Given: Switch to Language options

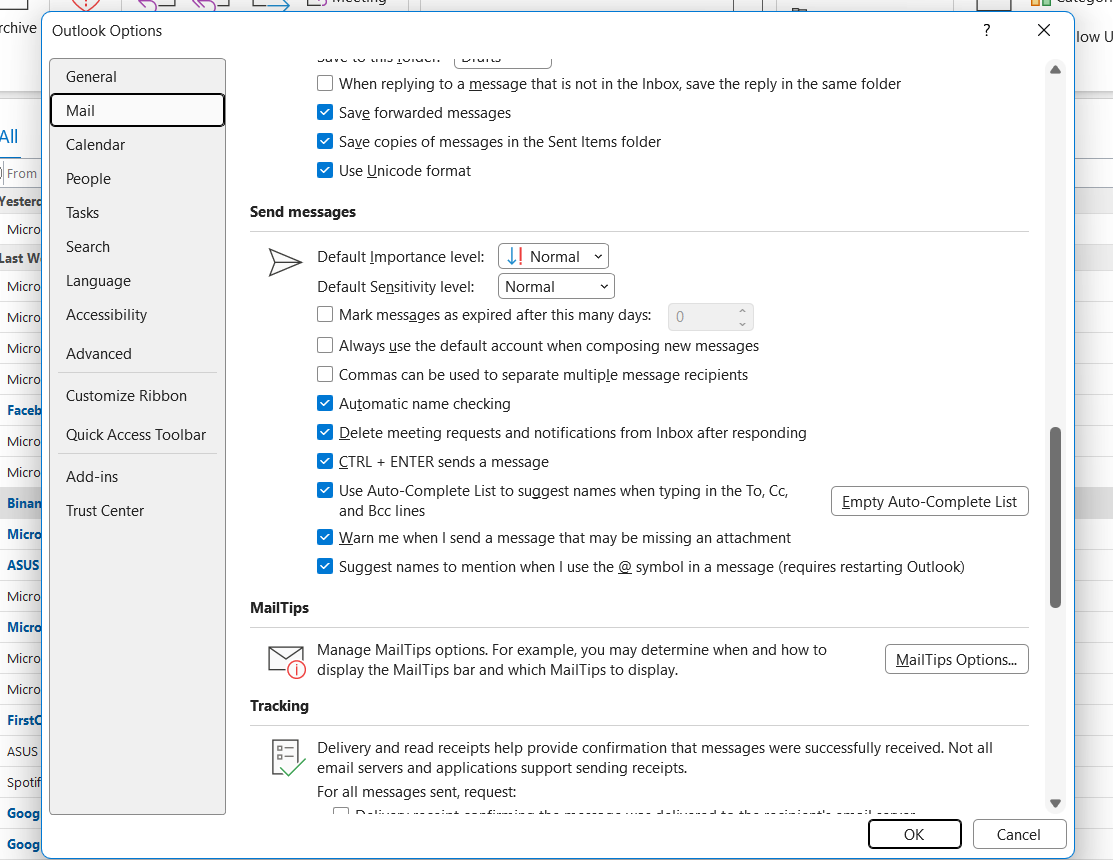Looking at the screenshot, I should coord(138,281).
